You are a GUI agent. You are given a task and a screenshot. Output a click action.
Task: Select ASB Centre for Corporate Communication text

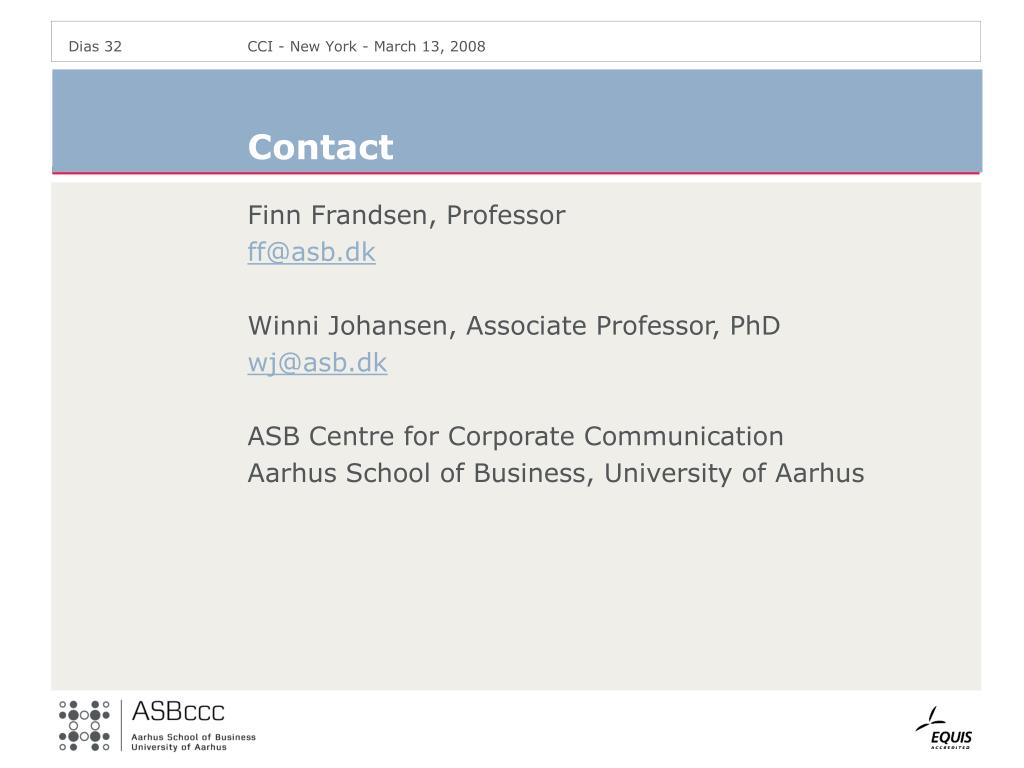tap(515, 436)
